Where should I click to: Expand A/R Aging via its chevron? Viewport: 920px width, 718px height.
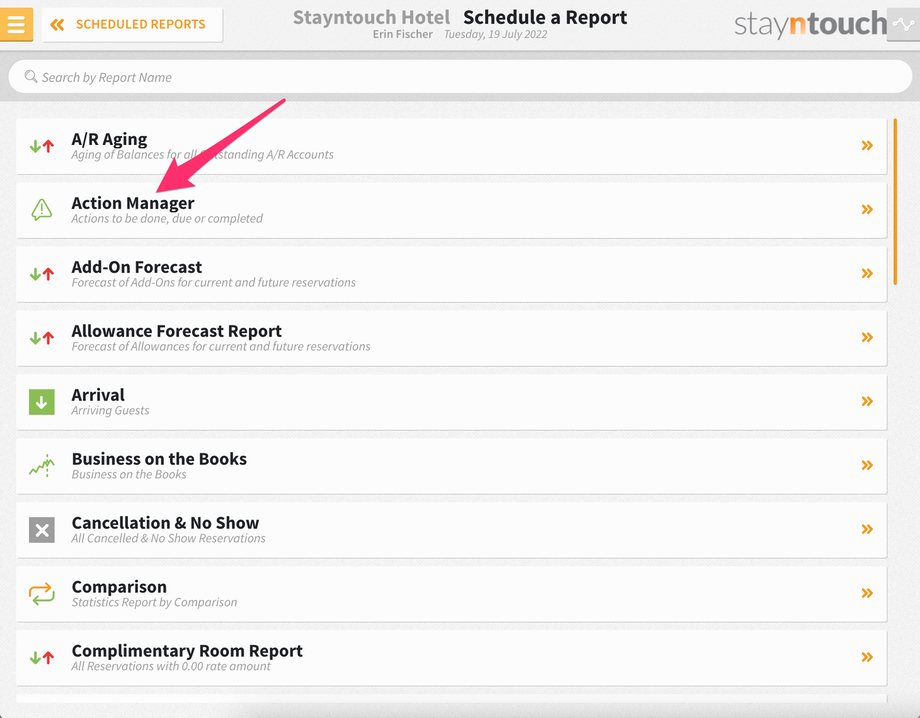coord(867,145)
